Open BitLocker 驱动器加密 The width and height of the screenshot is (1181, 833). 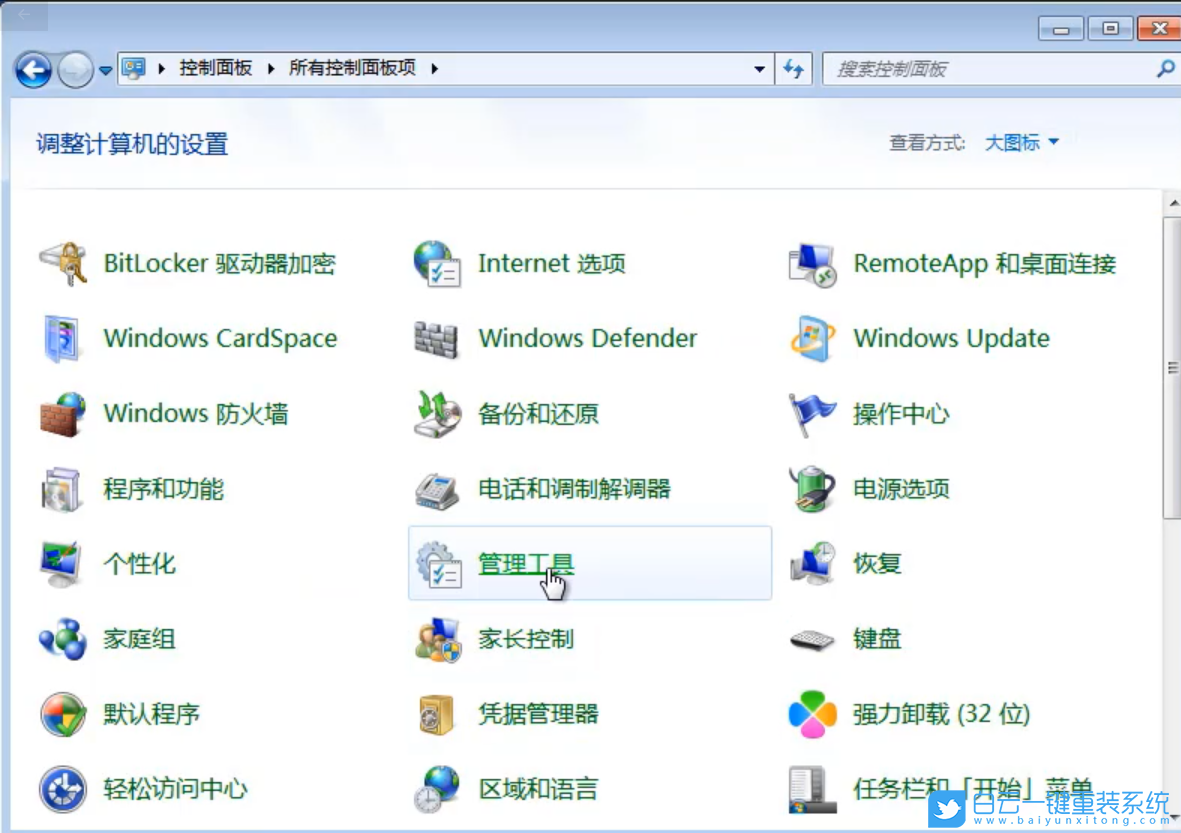point(219,263)
